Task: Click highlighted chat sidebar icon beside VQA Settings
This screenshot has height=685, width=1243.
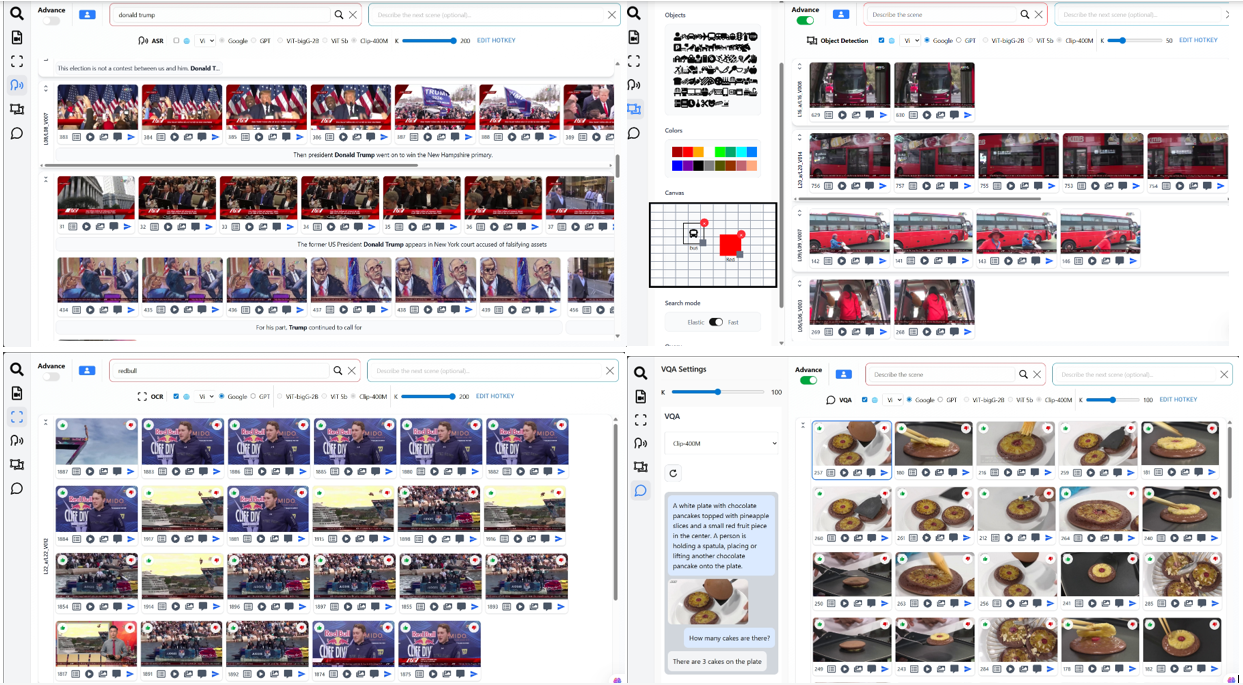Action: pos(641,491)
